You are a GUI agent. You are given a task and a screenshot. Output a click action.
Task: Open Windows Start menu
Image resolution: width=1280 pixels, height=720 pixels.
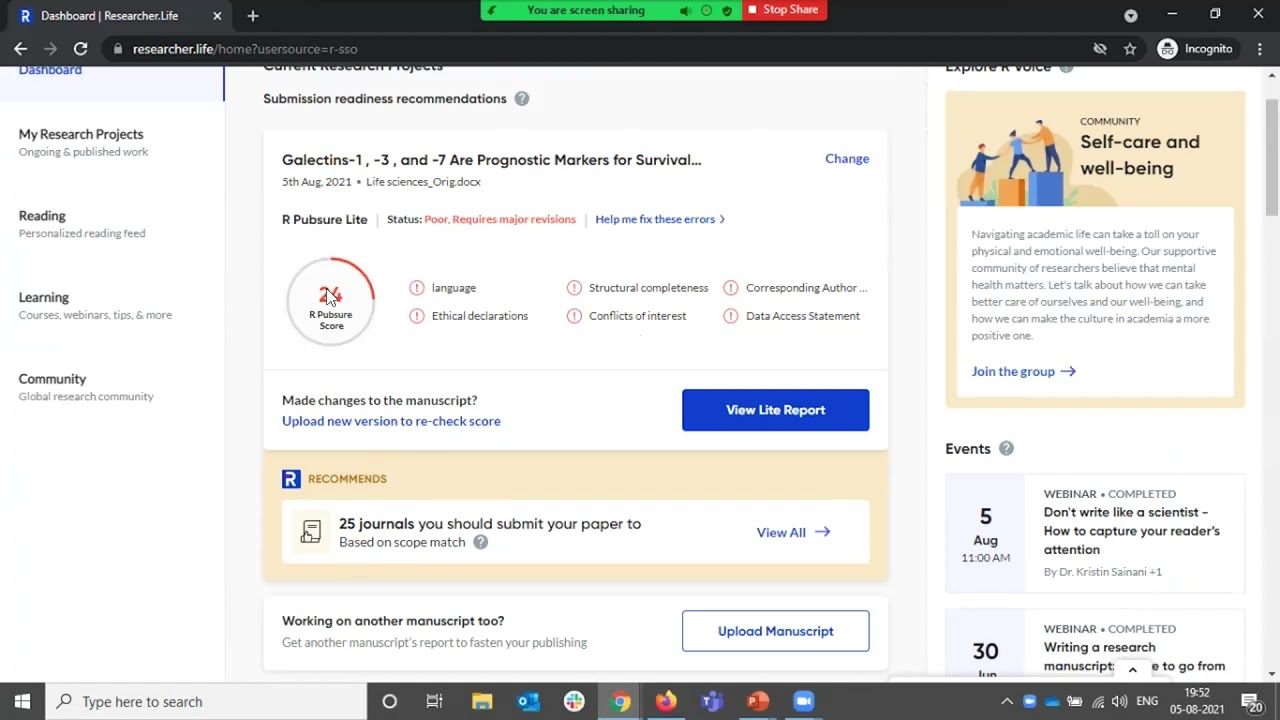22,701
